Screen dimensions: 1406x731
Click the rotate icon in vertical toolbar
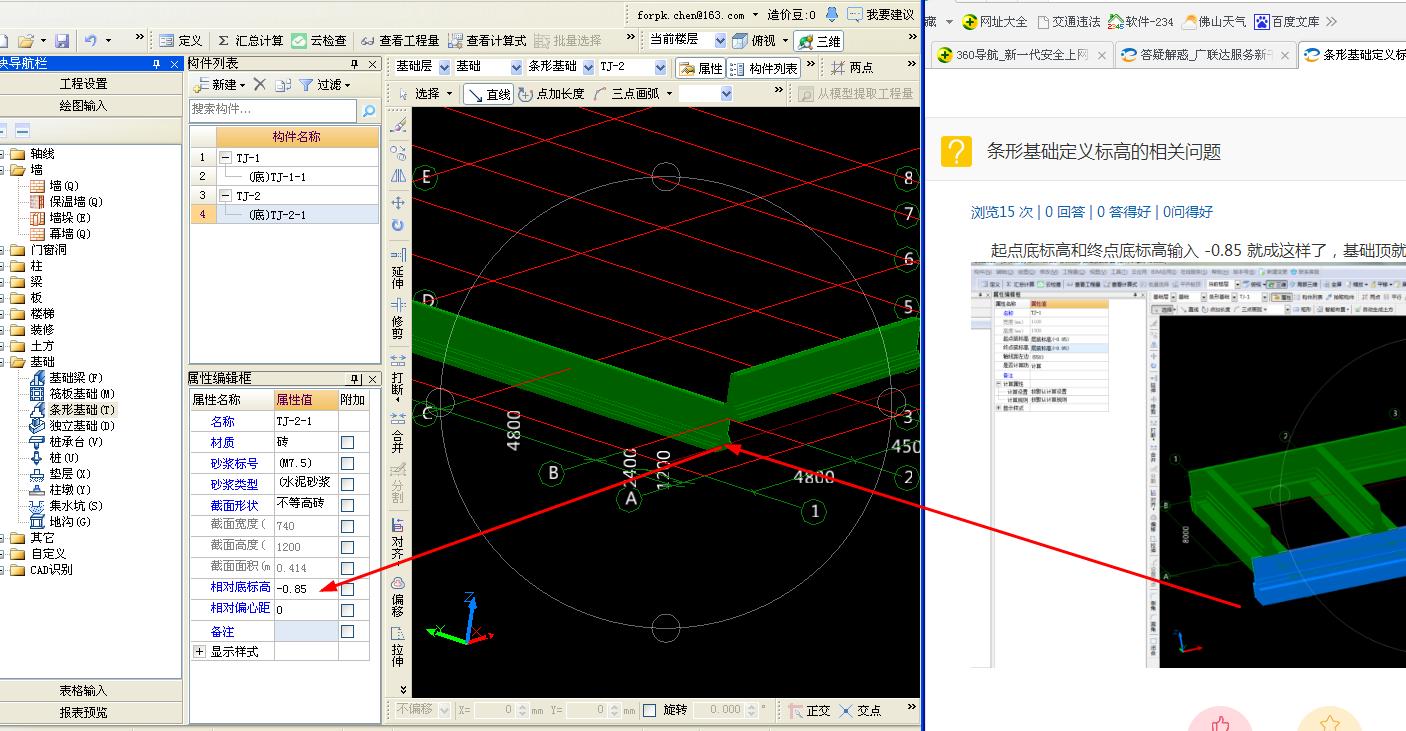tap(397, 226)
